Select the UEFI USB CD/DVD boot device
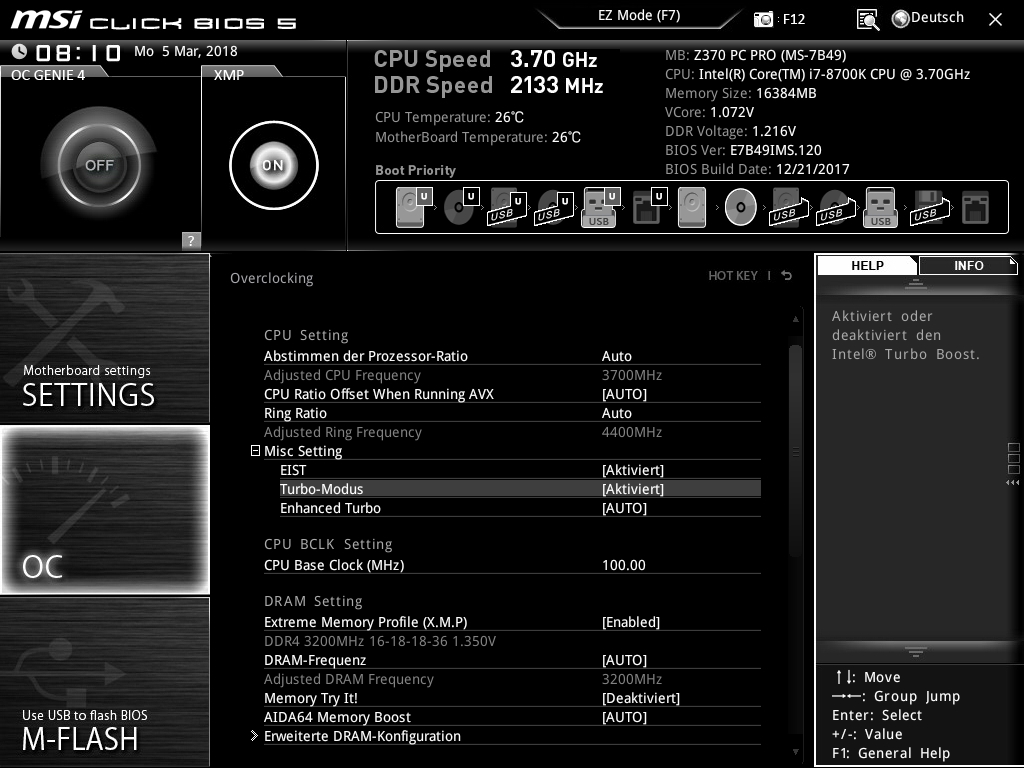The width and height of the screenshot is (1024, 768). [x=554, y=207]
